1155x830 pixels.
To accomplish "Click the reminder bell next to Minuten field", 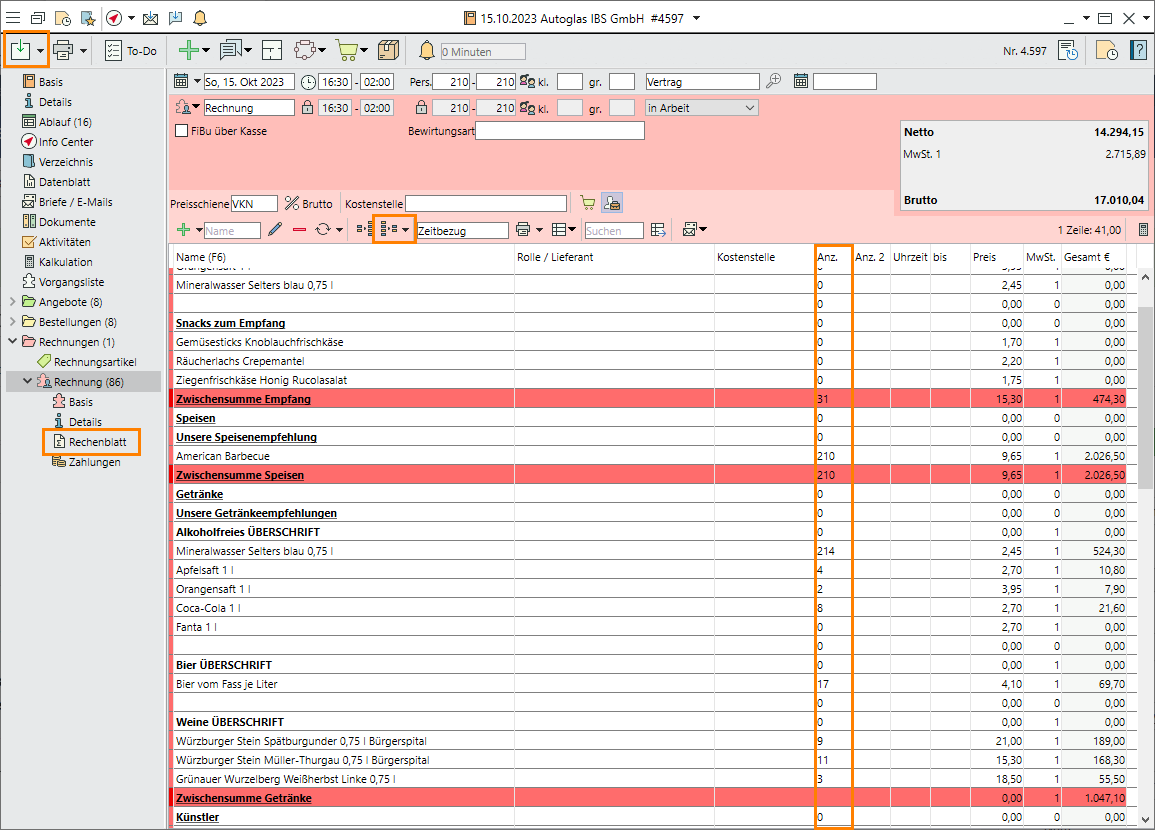I will 427,51.
